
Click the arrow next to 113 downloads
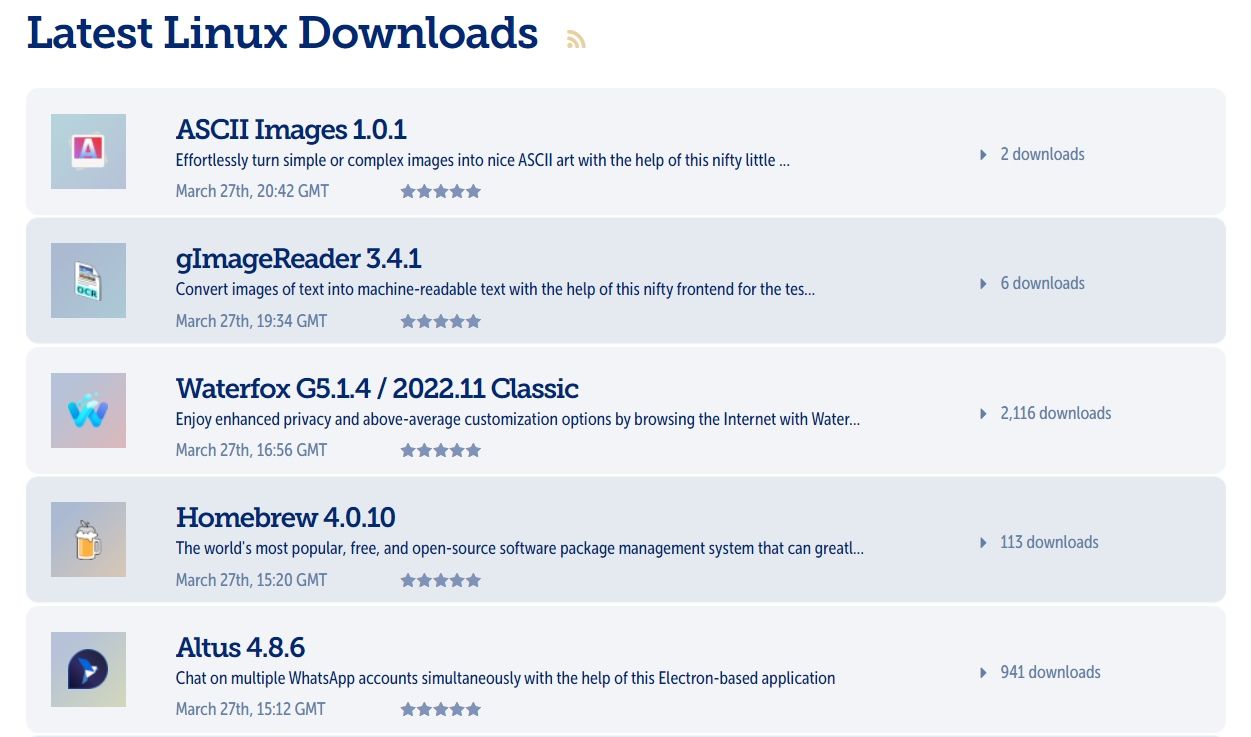tap(983, 542)
